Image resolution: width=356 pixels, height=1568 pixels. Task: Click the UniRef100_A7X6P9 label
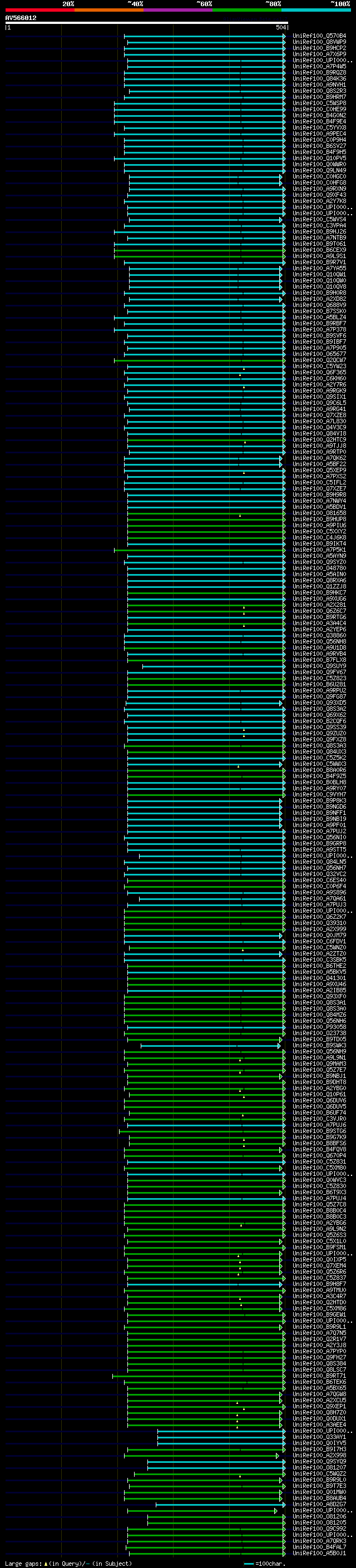pyautogui.click(x=319, y=54)
